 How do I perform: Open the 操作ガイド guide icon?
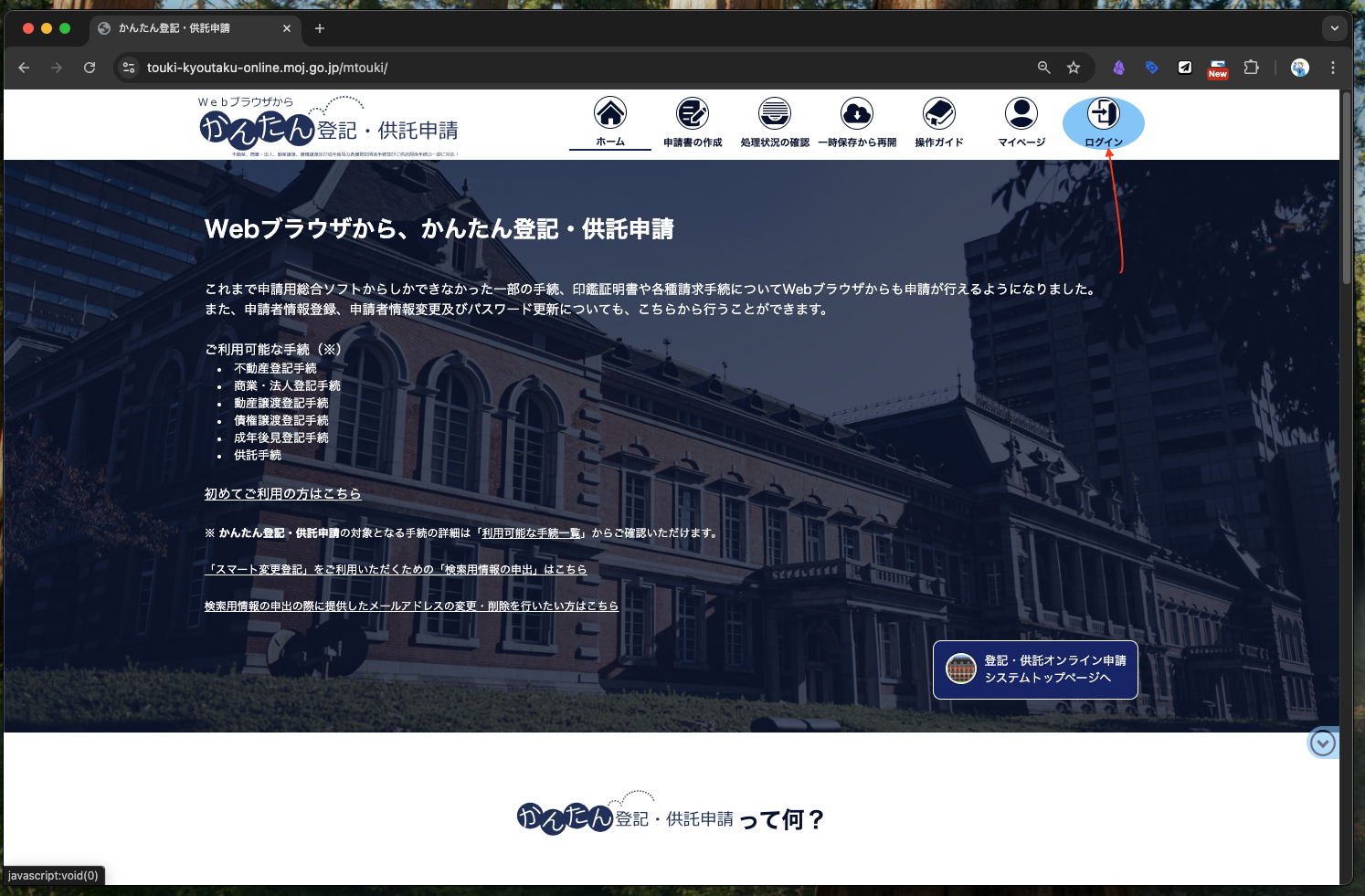click(939, 114)
